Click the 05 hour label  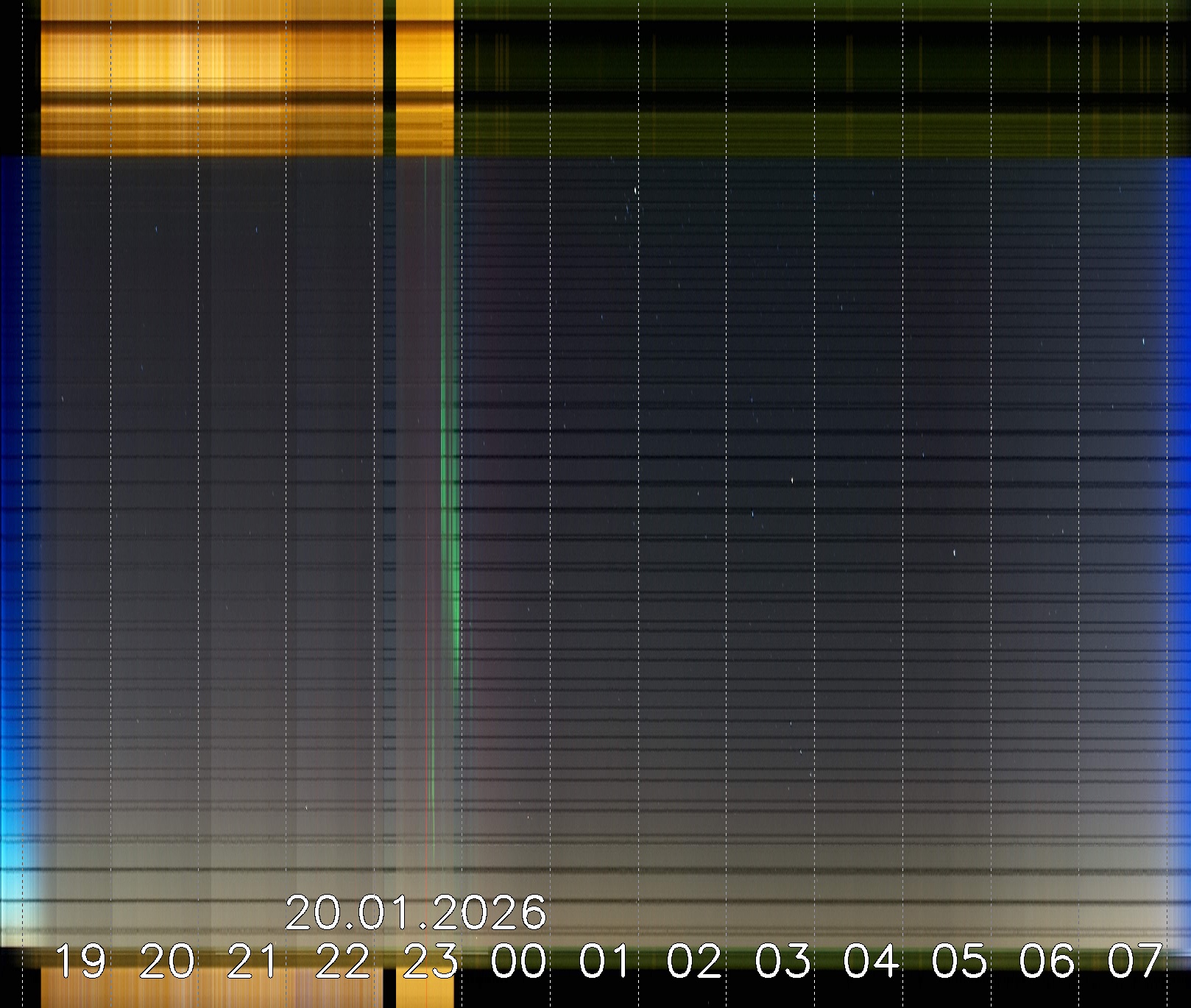[959, 962]
